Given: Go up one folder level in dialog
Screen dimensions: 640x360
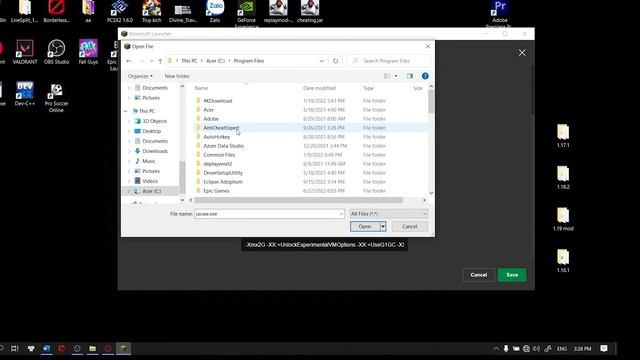Looking at the screenshot, I should (x=160, y=61).
